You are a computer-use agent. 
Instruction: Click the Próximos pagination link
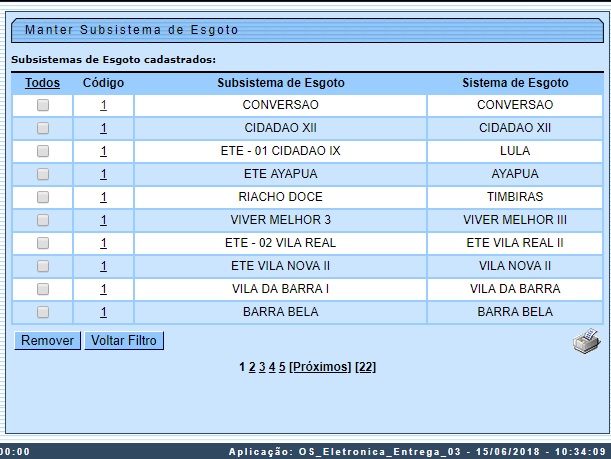[320, 367]
